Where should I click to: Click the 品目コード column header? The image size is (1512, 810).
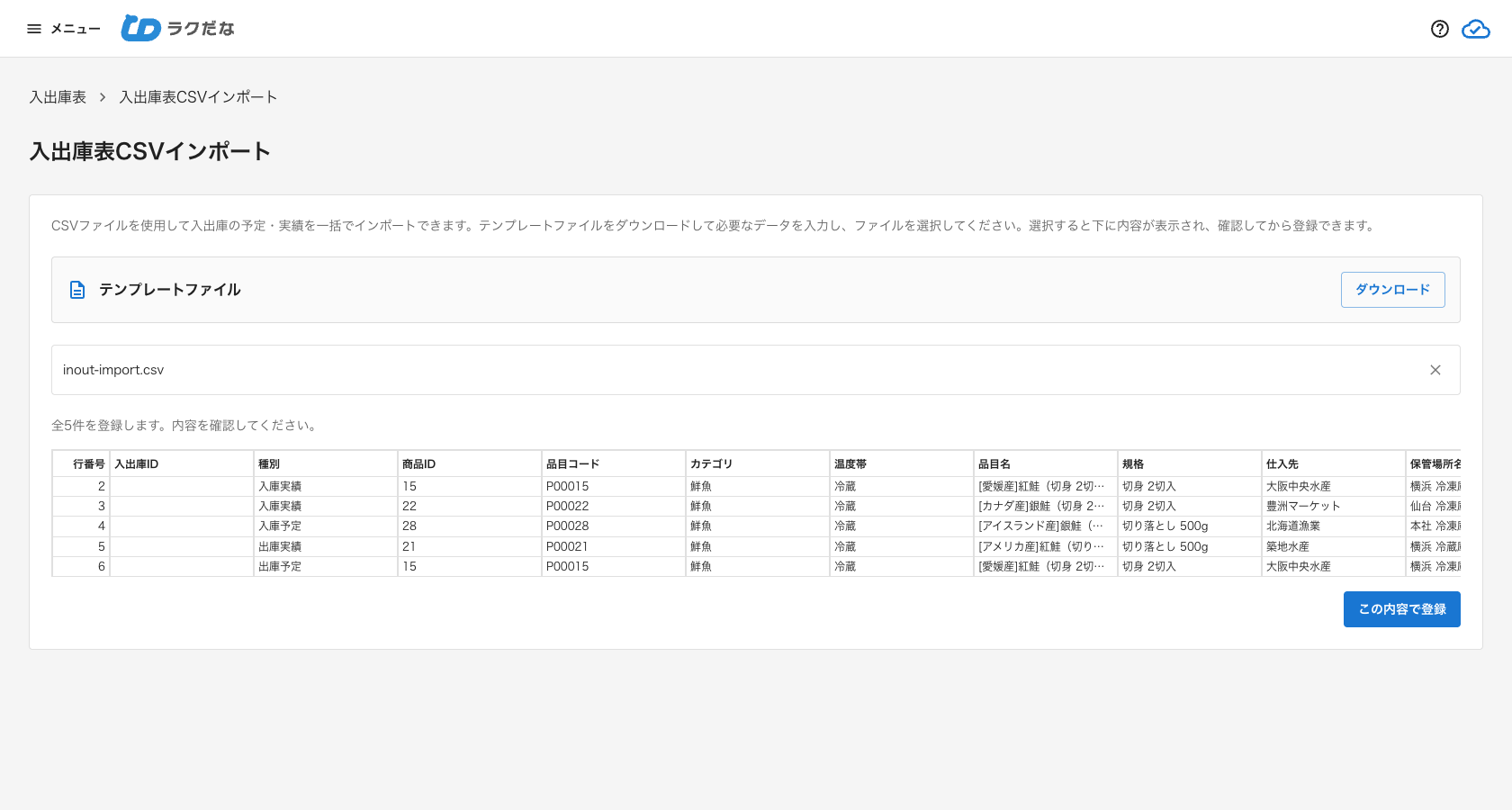(x=614, y=464)
